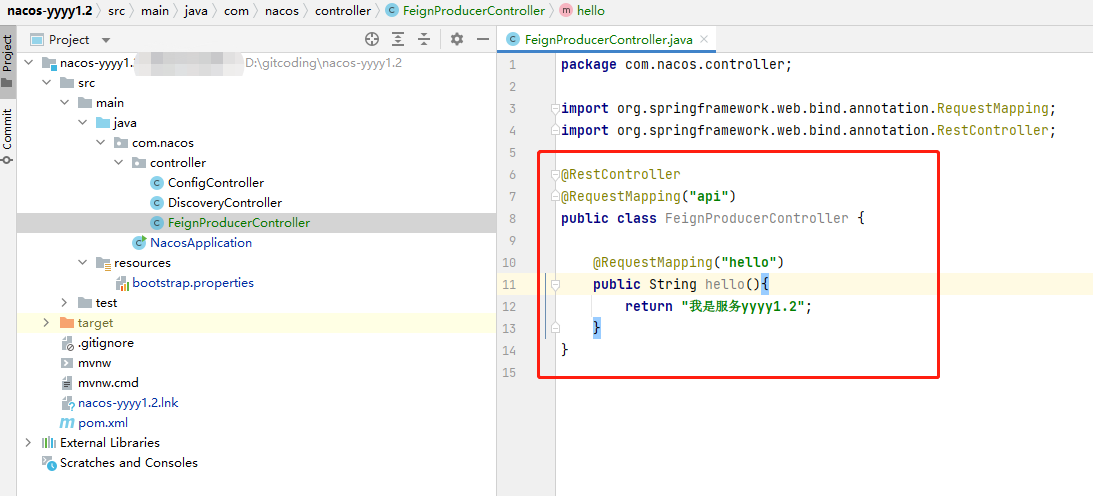The width and height of the screenshot is (1093, 496).
Task: Click com in breadcrumb bar
Action: tap(236, 11)
